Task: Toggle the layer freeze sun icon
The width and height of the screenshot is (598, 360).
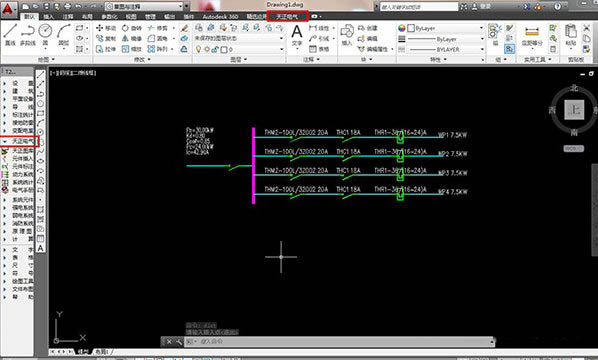Action: 207,50
